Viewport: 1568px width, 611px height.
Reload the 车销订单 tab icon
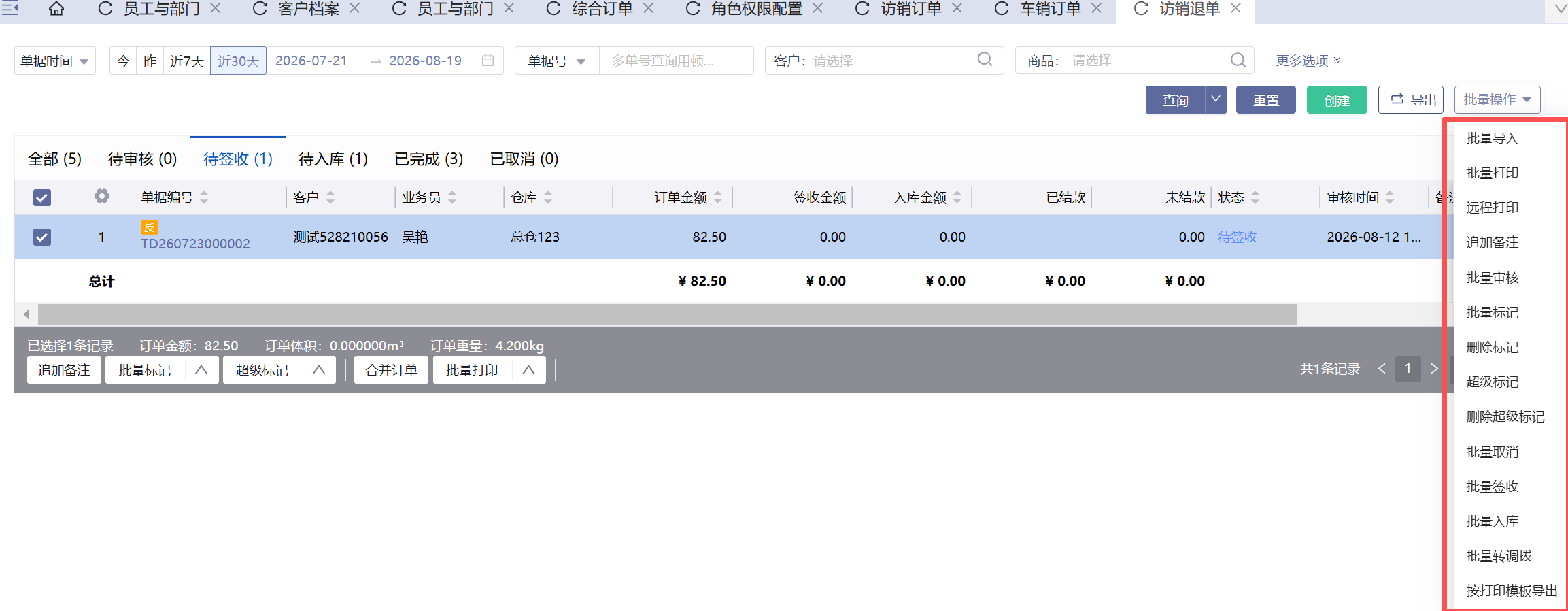point(1002,9)
